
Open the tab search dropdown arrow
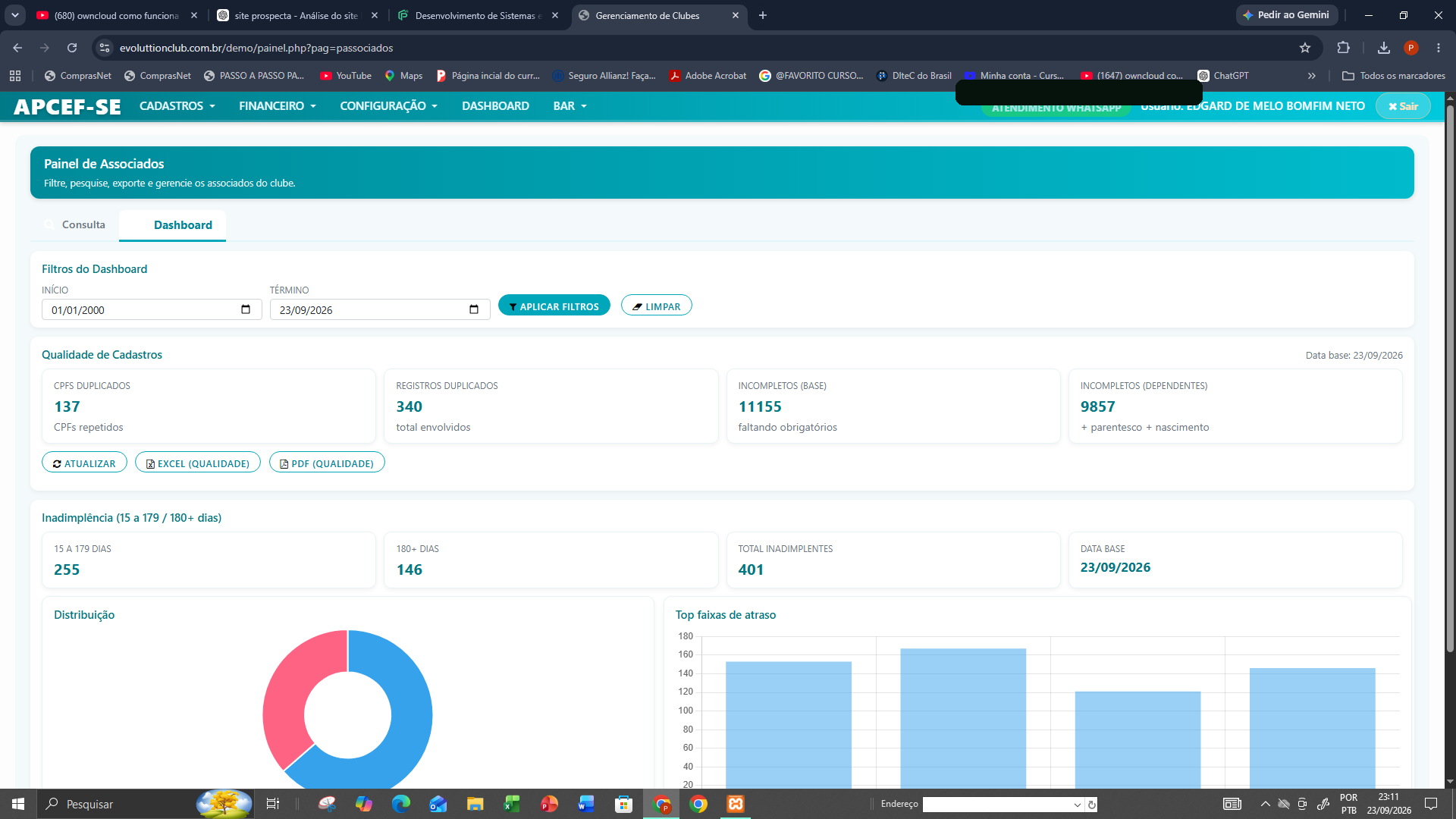(x=15, y=15)
